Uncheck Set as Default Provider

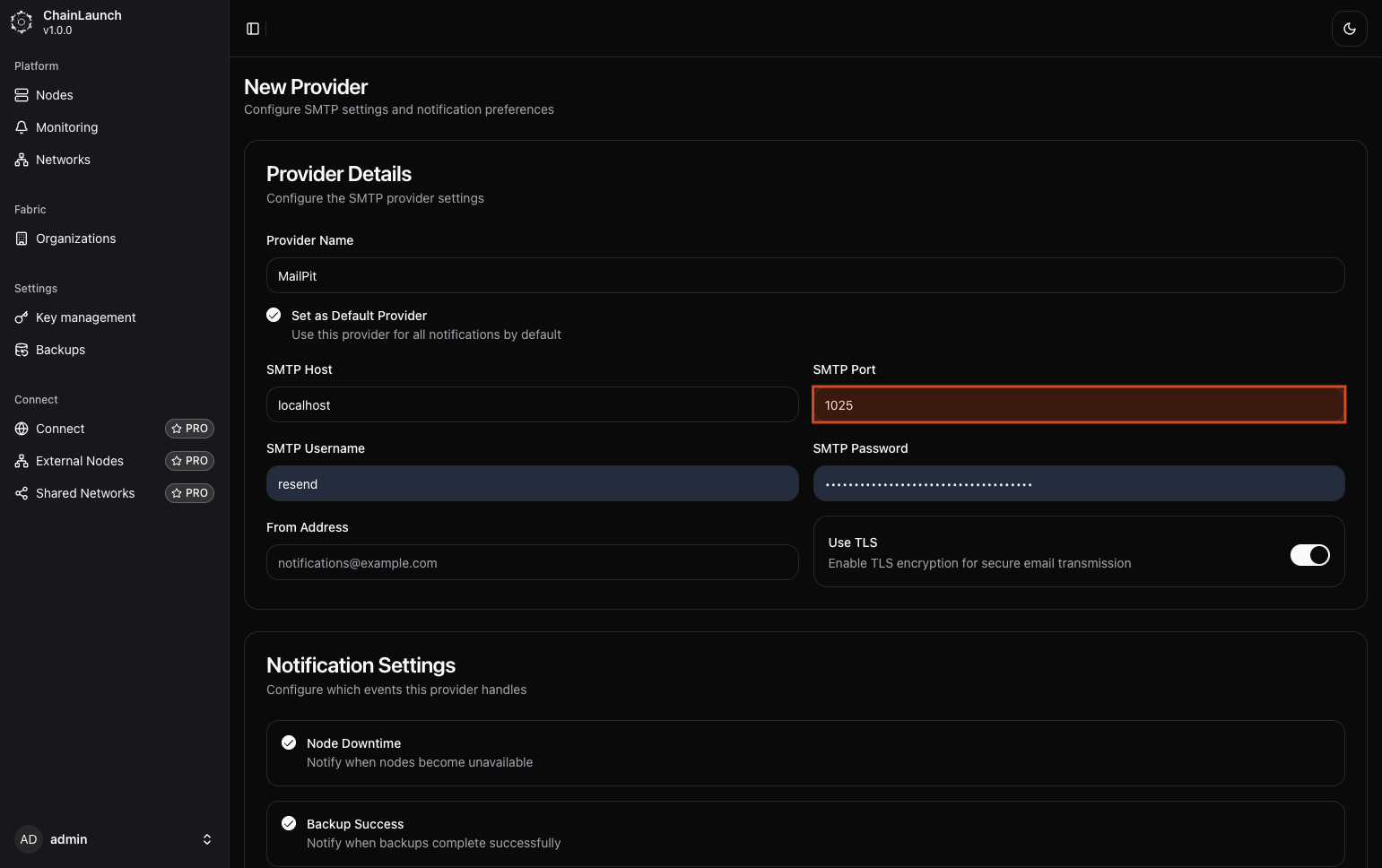274,315
